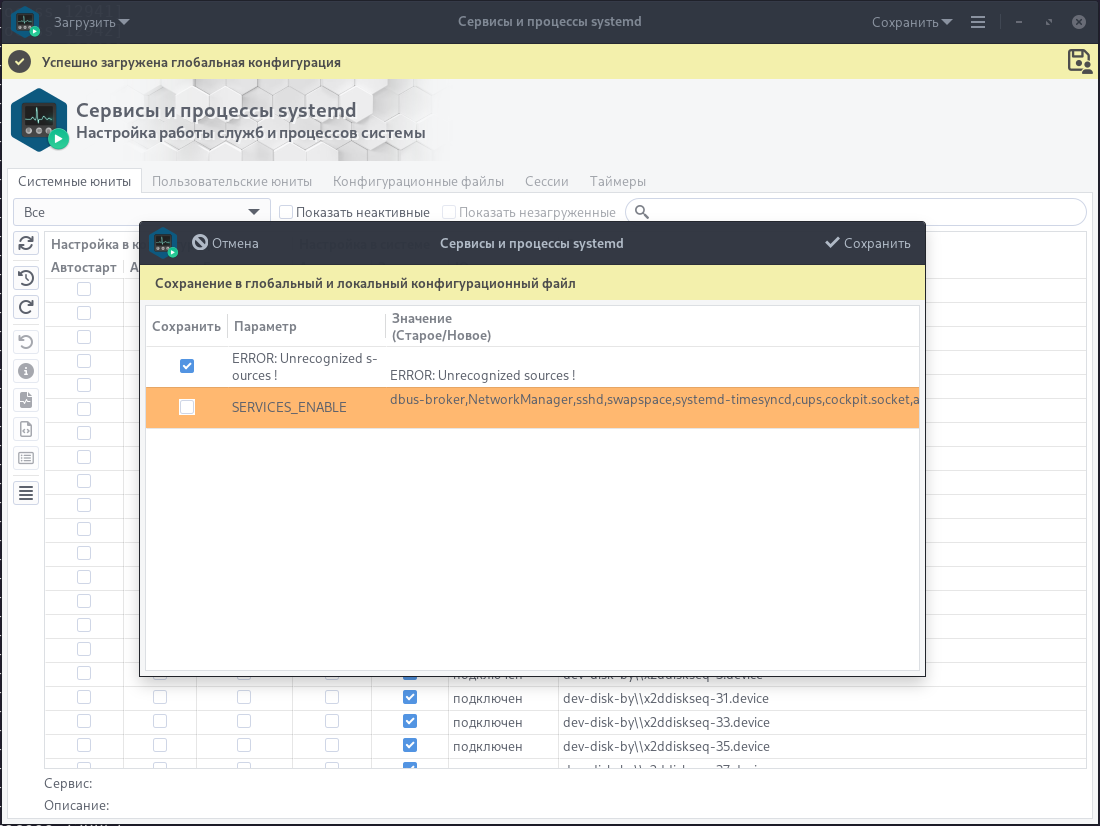Image resolution: width=1100 pixels, height=826 pixels.
Task: Toggle the Показать незагруженные checkbox
Action: (449, 212)
